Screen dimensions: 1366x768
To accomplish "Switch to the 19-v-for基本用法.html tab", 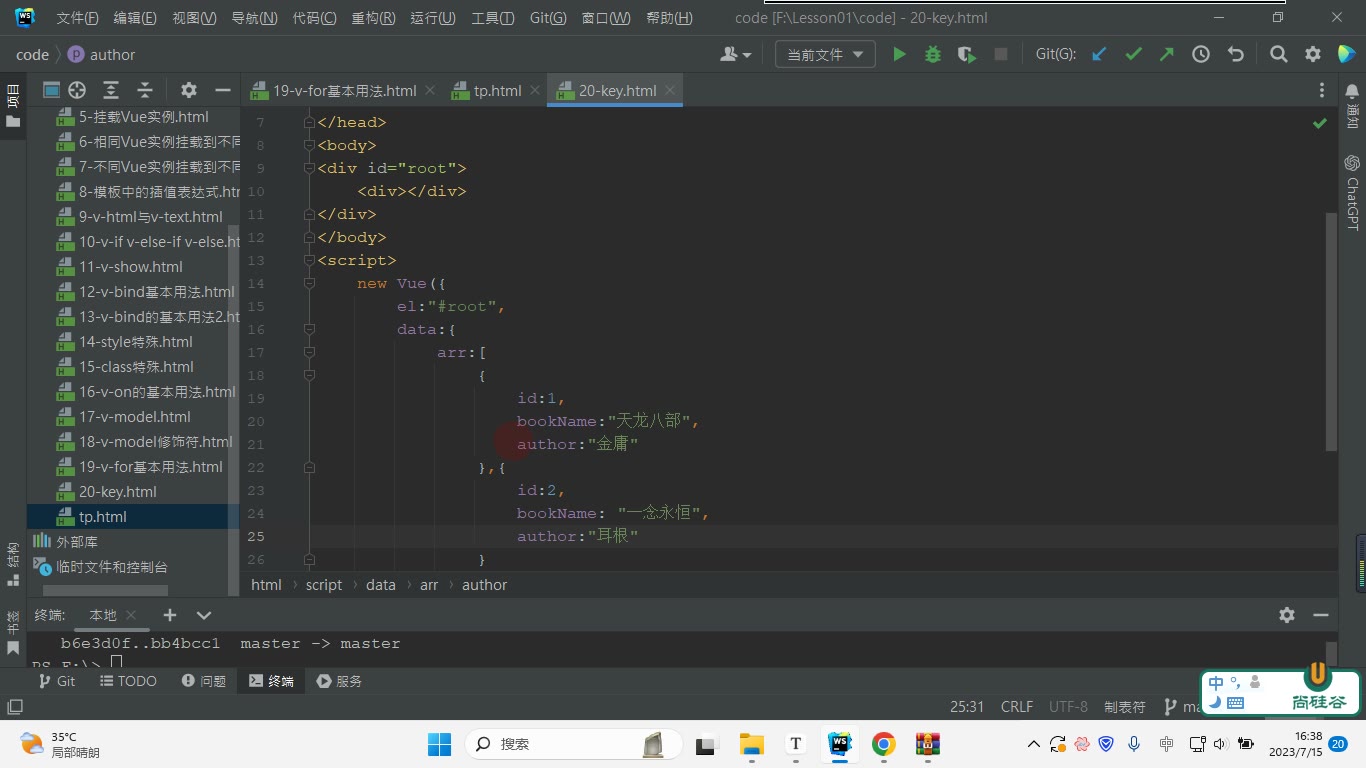I will coord(344,90).
